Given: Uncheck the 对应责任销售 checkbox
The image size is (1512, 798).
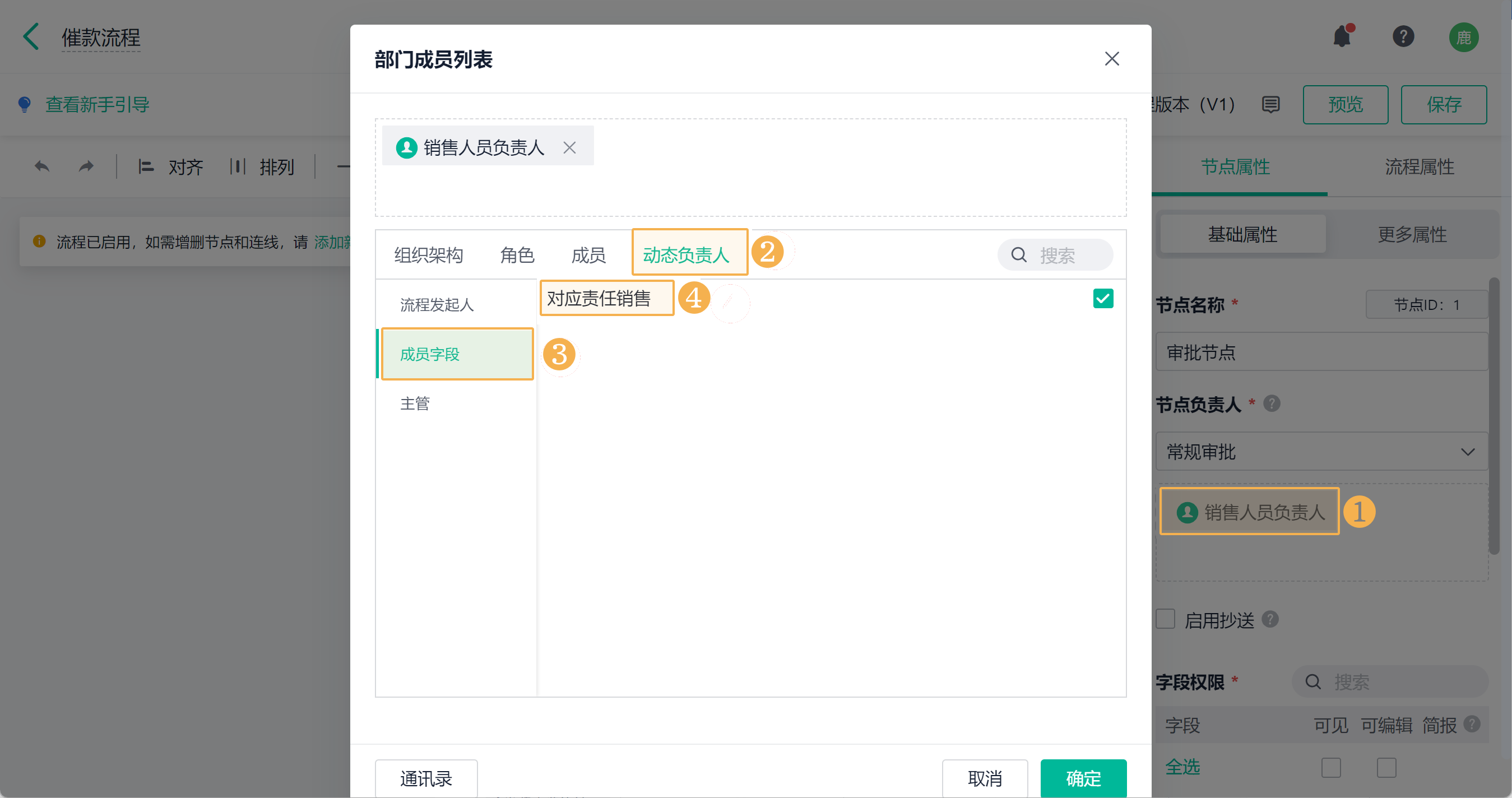Looking at the screenshot, I should click(x=1103, y=299).
